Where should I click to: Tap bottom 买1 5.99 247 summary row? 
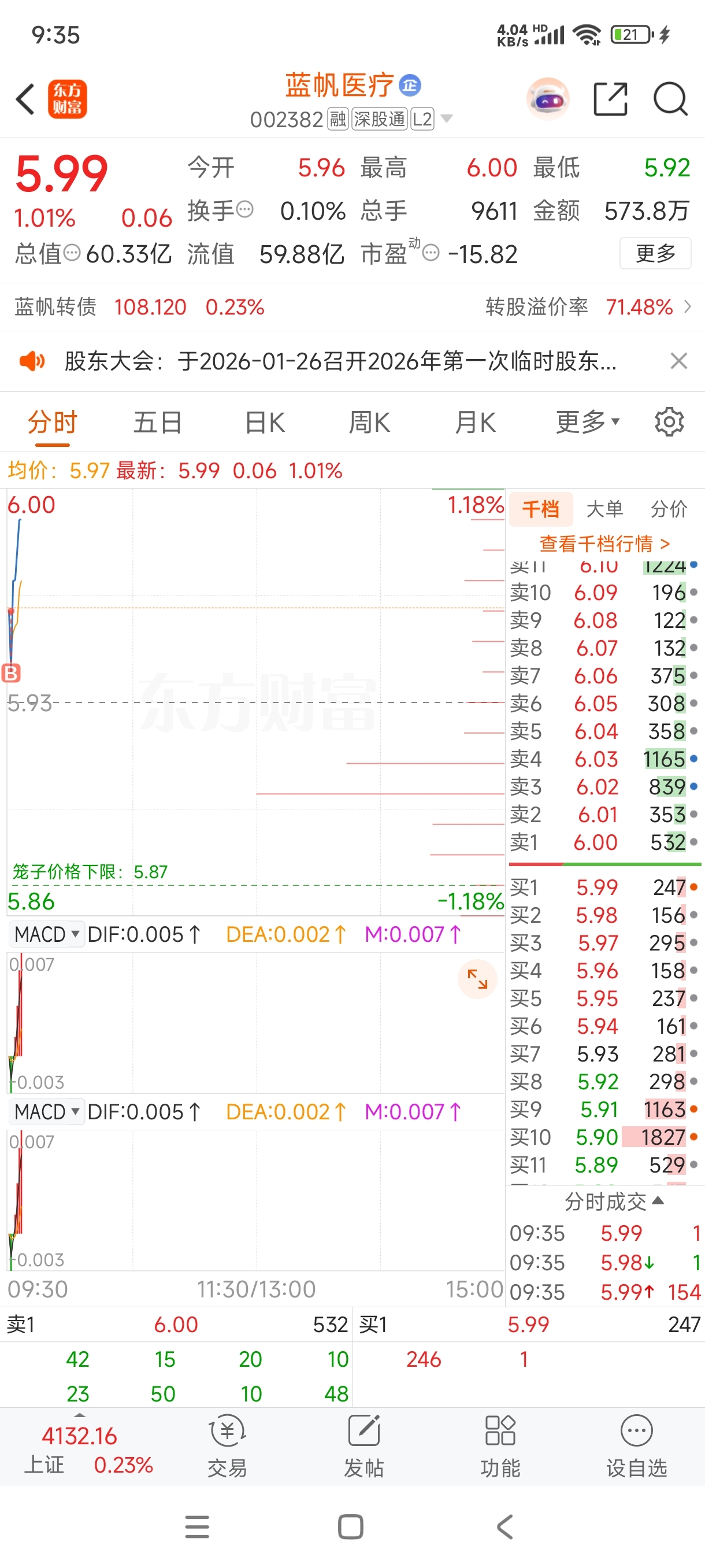point(528,1325)
